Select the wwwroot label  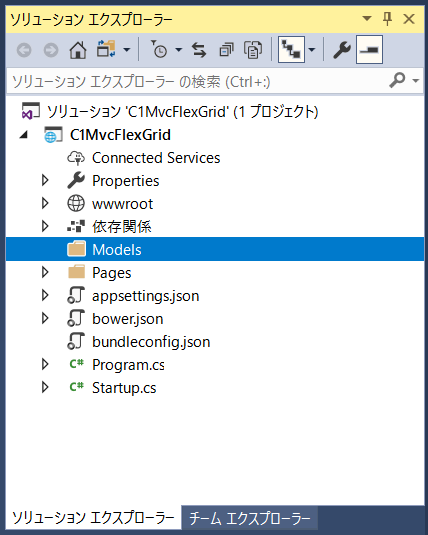pyautogui.click(x=122, y=204)
